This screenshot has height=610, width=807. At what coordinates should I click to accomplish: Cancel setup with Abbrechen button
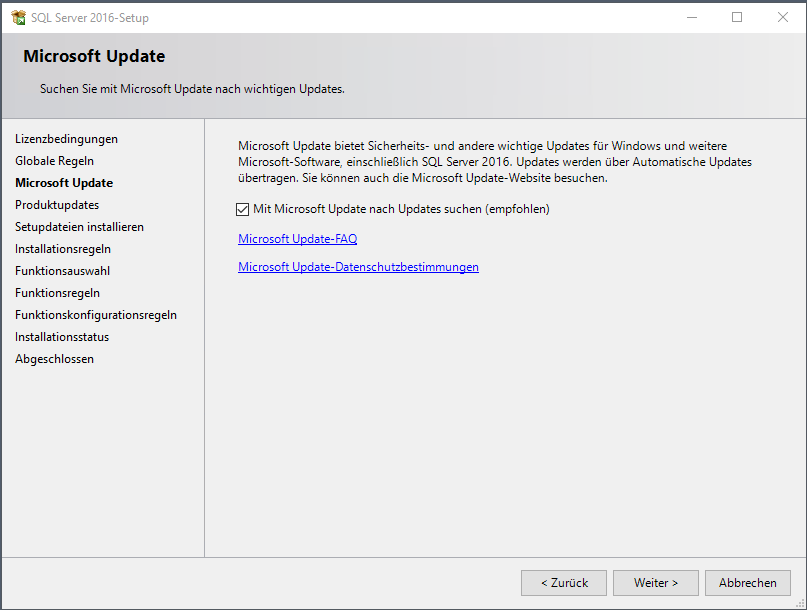point(747,583)
